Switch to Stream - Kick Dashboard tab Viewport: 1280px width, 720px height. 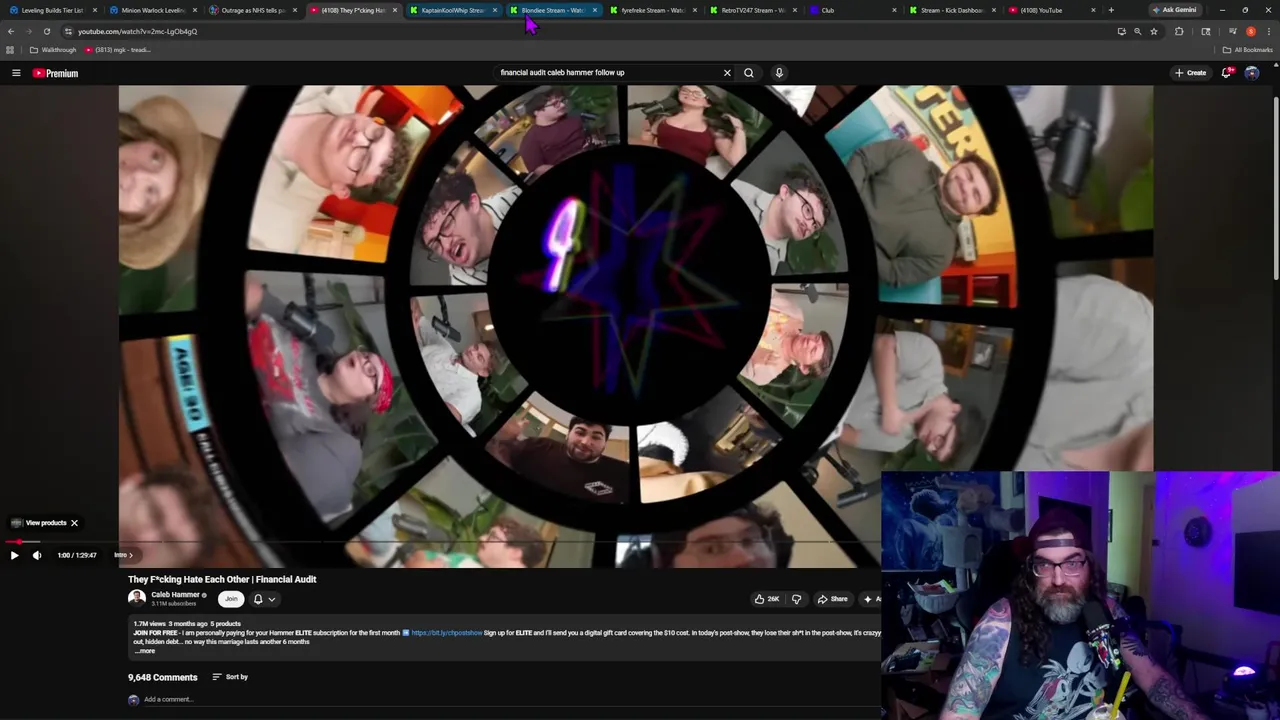[952, 10]
